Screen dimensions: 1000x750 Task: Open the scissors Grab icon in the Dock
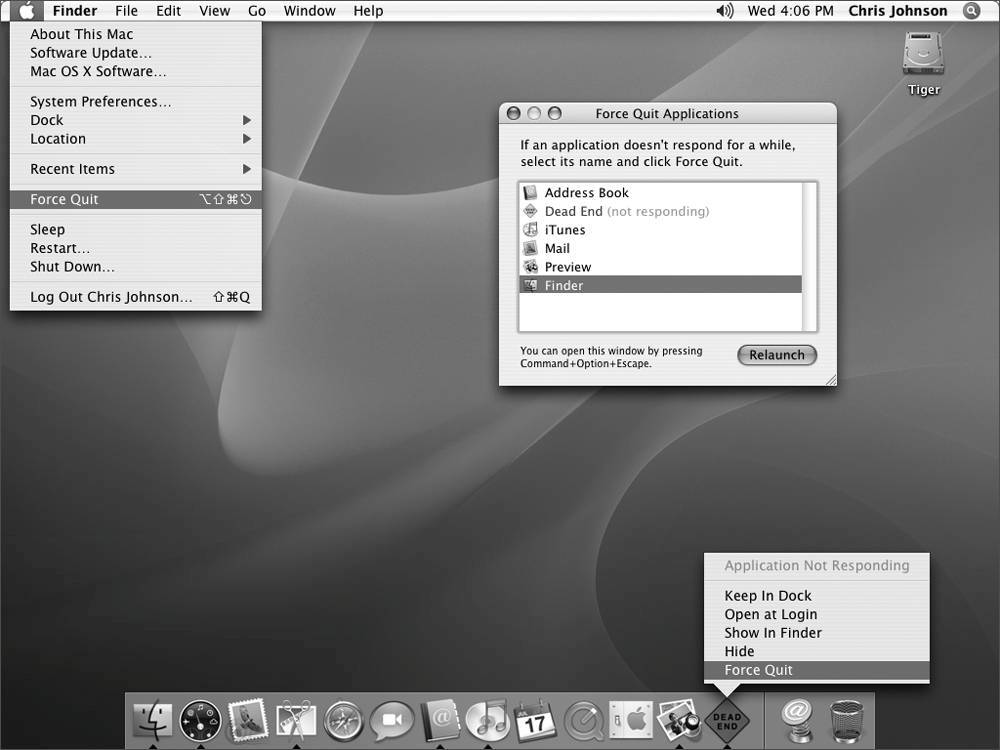[296, 721]
